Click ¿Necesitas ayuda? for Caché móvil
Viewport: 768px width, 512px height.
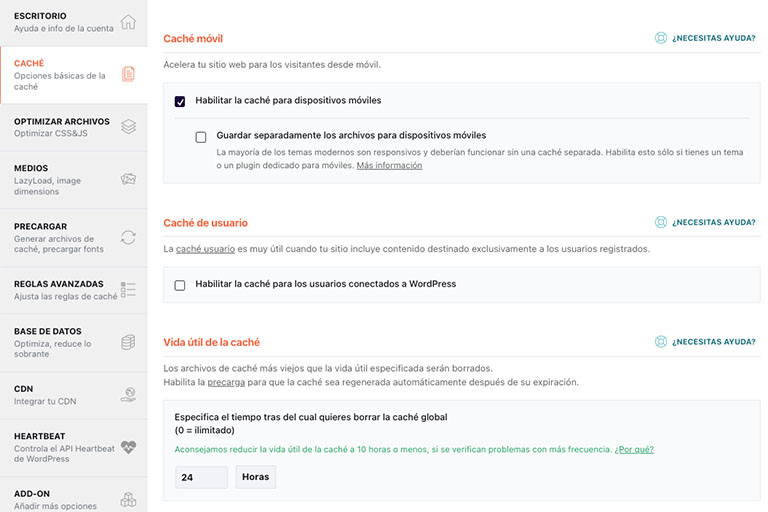[x=714, y=38]
